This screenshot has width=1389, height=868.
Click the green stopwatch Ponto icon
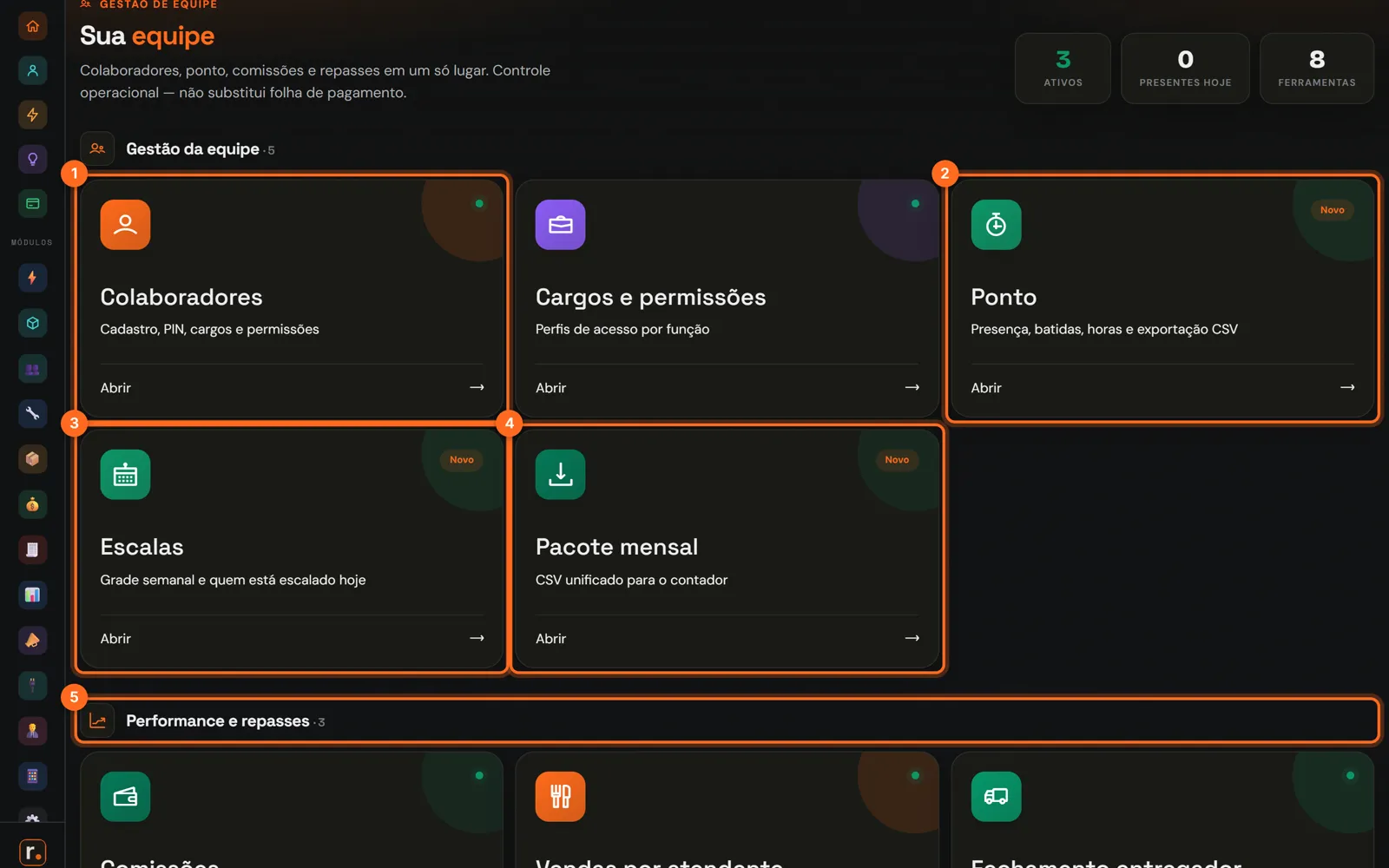[996, 225]
